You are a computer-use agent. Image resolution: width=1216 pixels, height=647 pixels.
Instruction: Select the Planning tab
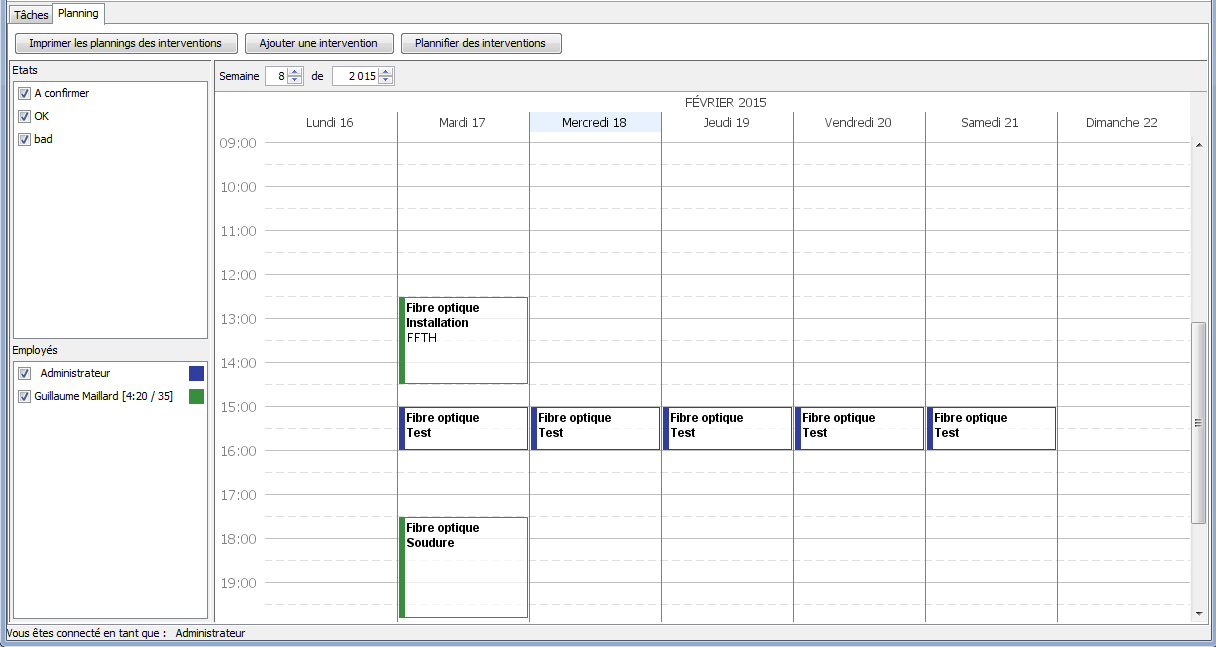78,14
